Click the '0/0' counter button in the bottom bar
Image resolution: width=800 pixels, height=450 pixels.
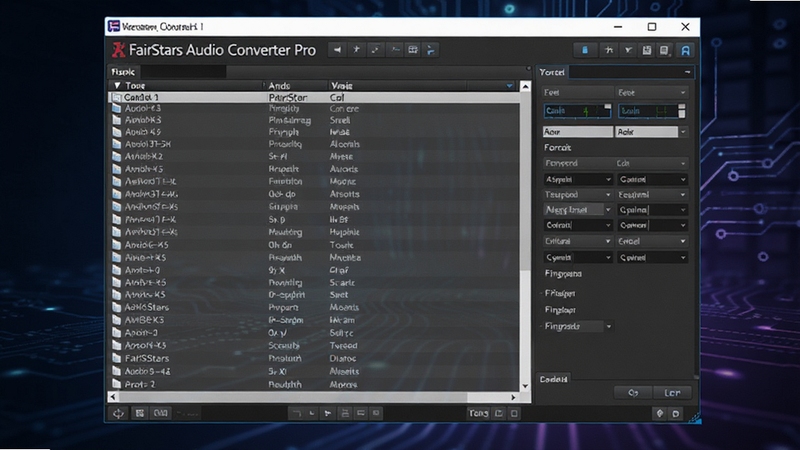click(161, 413)
